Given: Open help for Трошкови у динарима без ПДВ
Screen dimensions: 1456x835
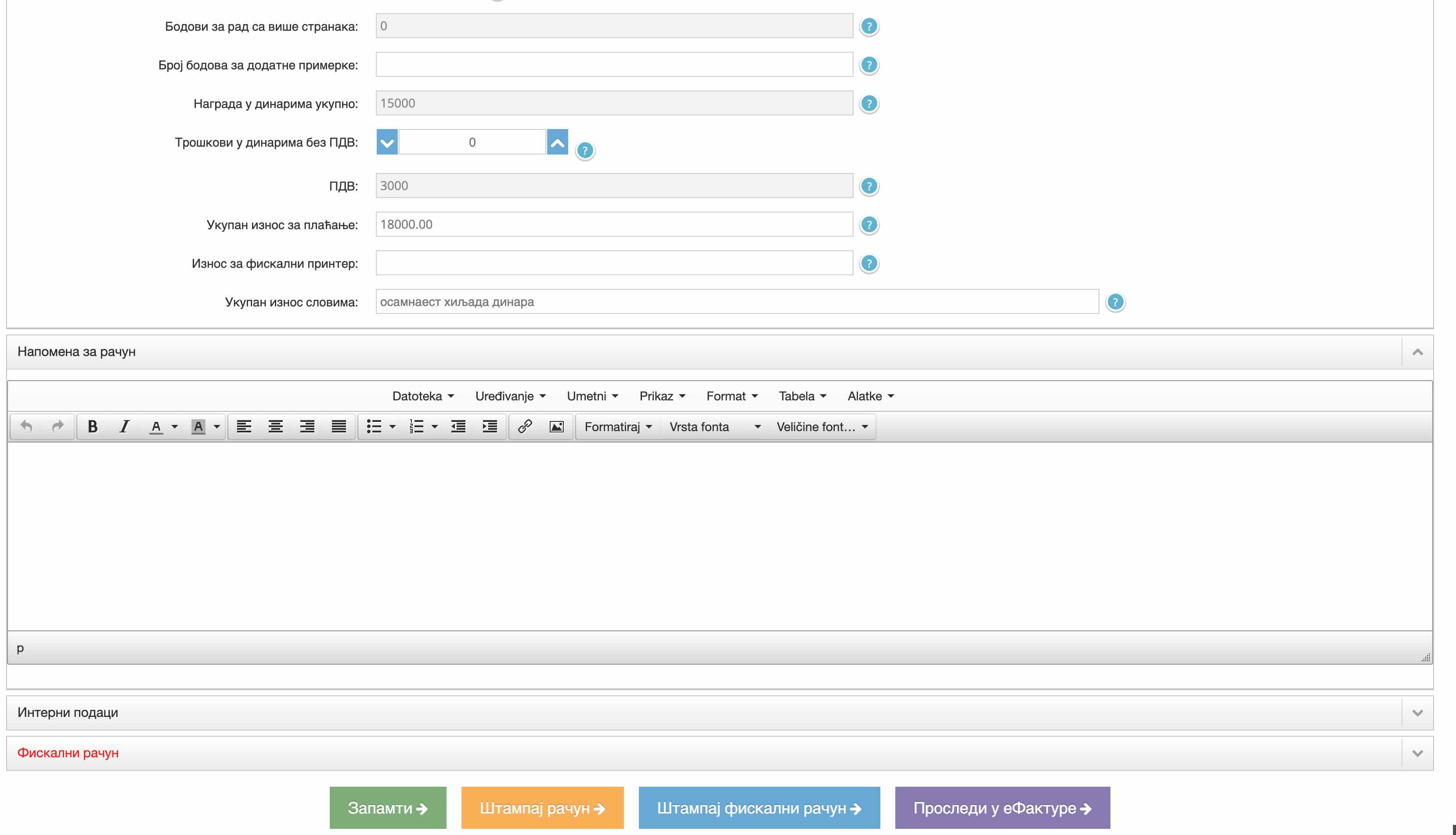Looking at the screenshot, I should [584, 150].
